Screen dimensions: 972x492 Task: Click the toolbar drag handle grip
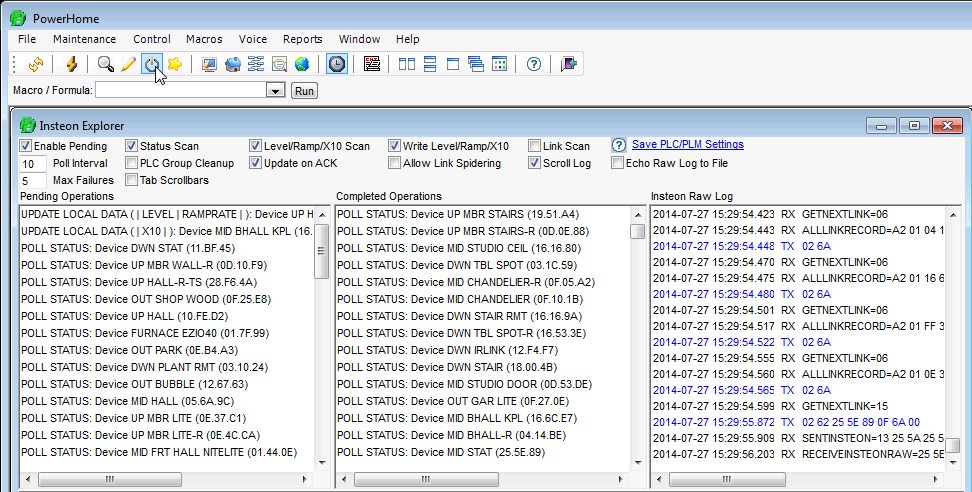[x=15, y=64]
